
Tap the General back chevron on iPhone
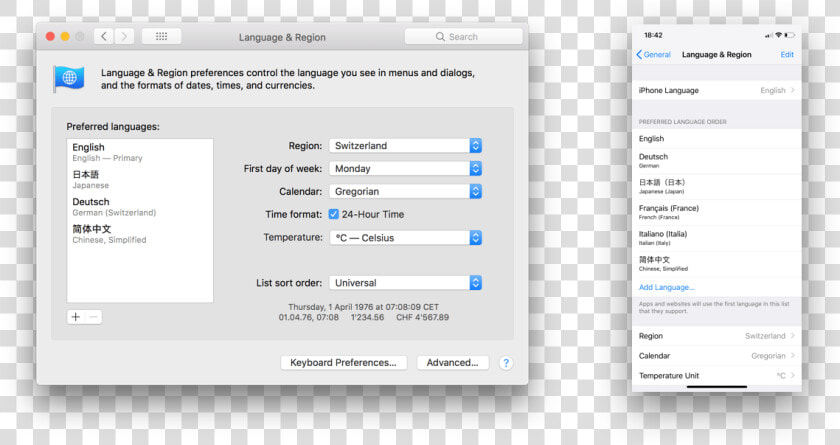point(639,55)
